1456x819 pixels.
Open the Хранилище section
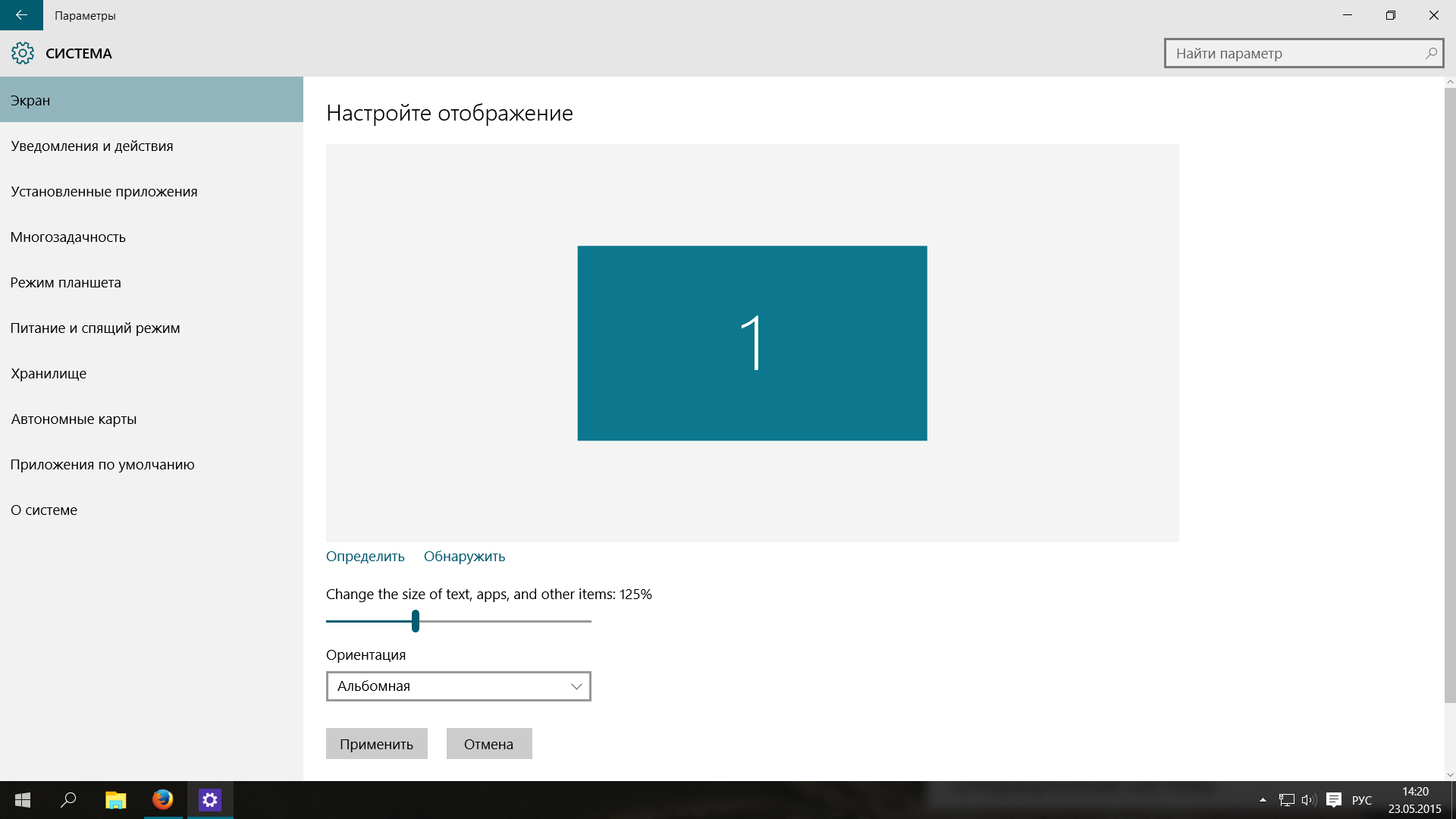point(152,373)
